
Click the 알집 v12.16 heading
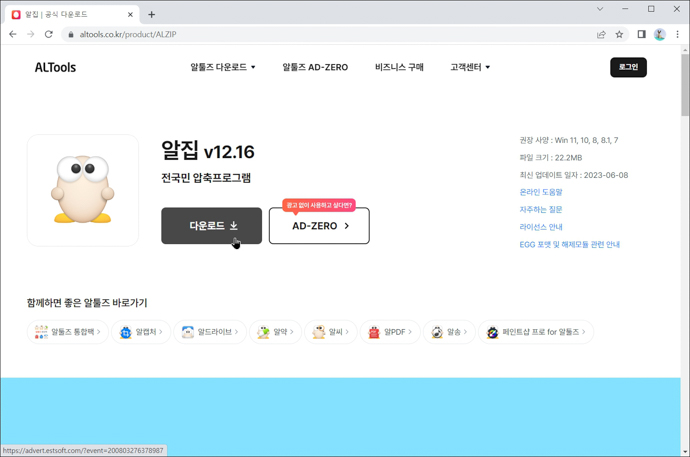pyautogui.click(x=208, y=151)
